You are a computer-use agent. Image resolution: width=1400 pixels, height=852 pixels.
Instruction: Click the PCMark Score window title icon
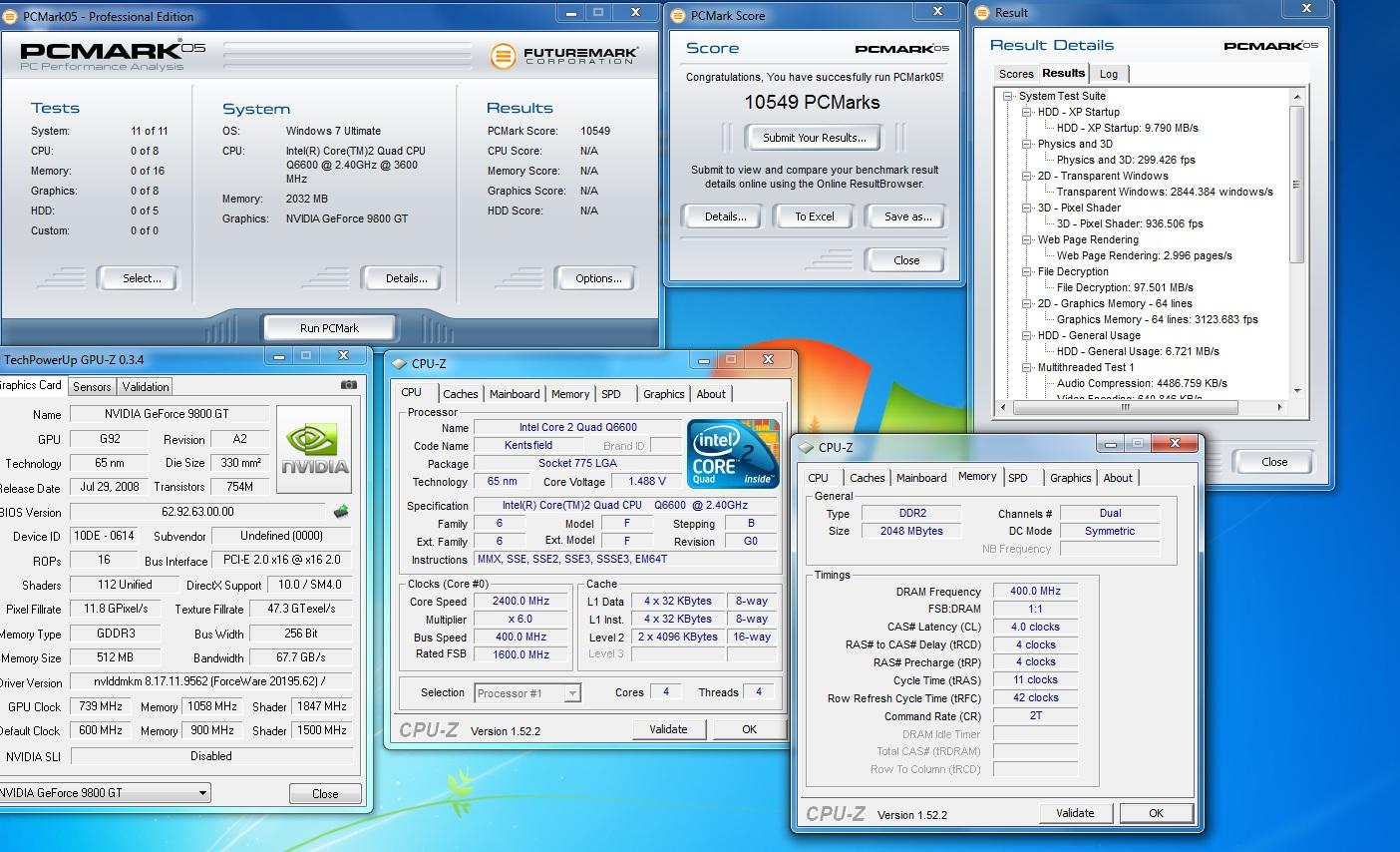(x=678, y=15)
